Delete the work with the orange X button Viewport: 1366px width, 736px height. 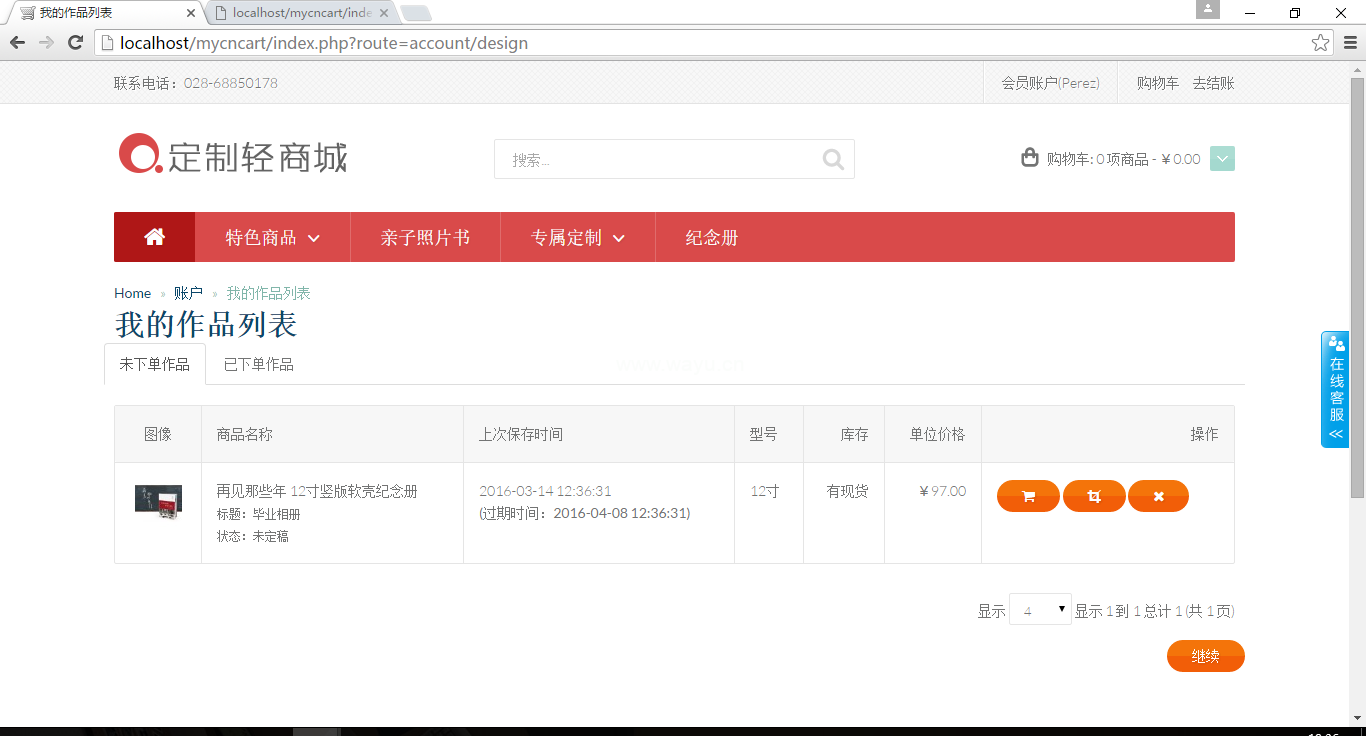[1158, 496]
